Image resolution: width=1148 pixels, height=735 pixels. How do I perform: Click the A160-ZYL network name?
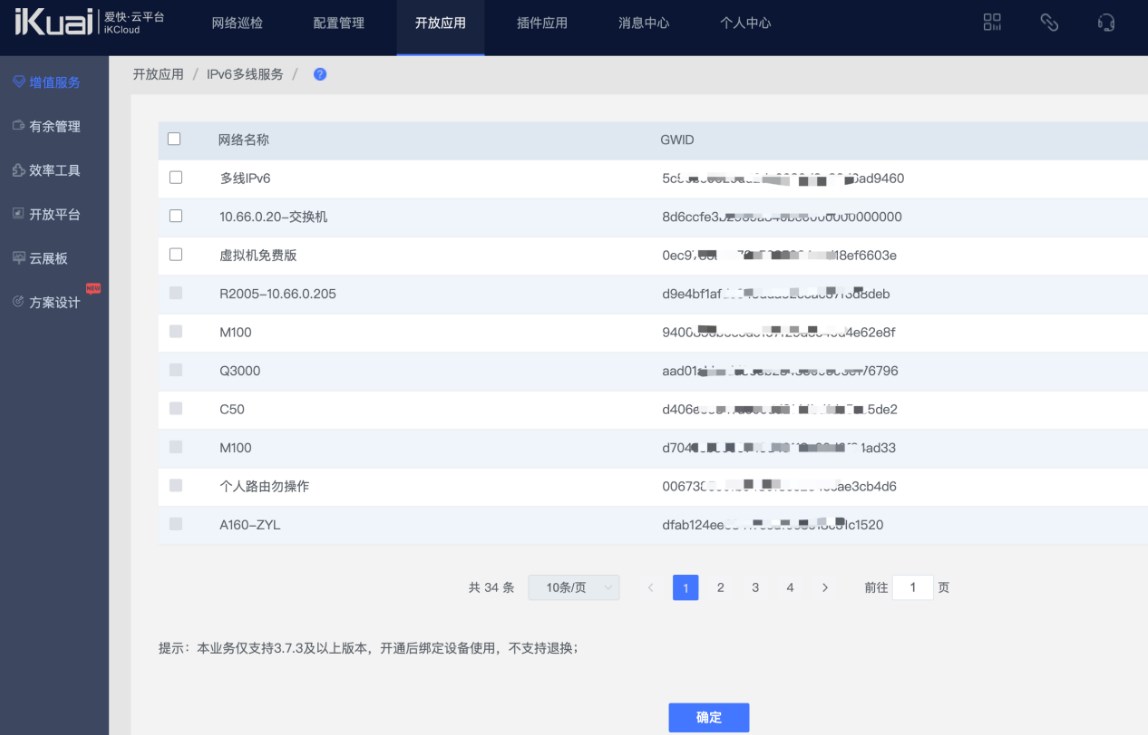click(250, 525)
